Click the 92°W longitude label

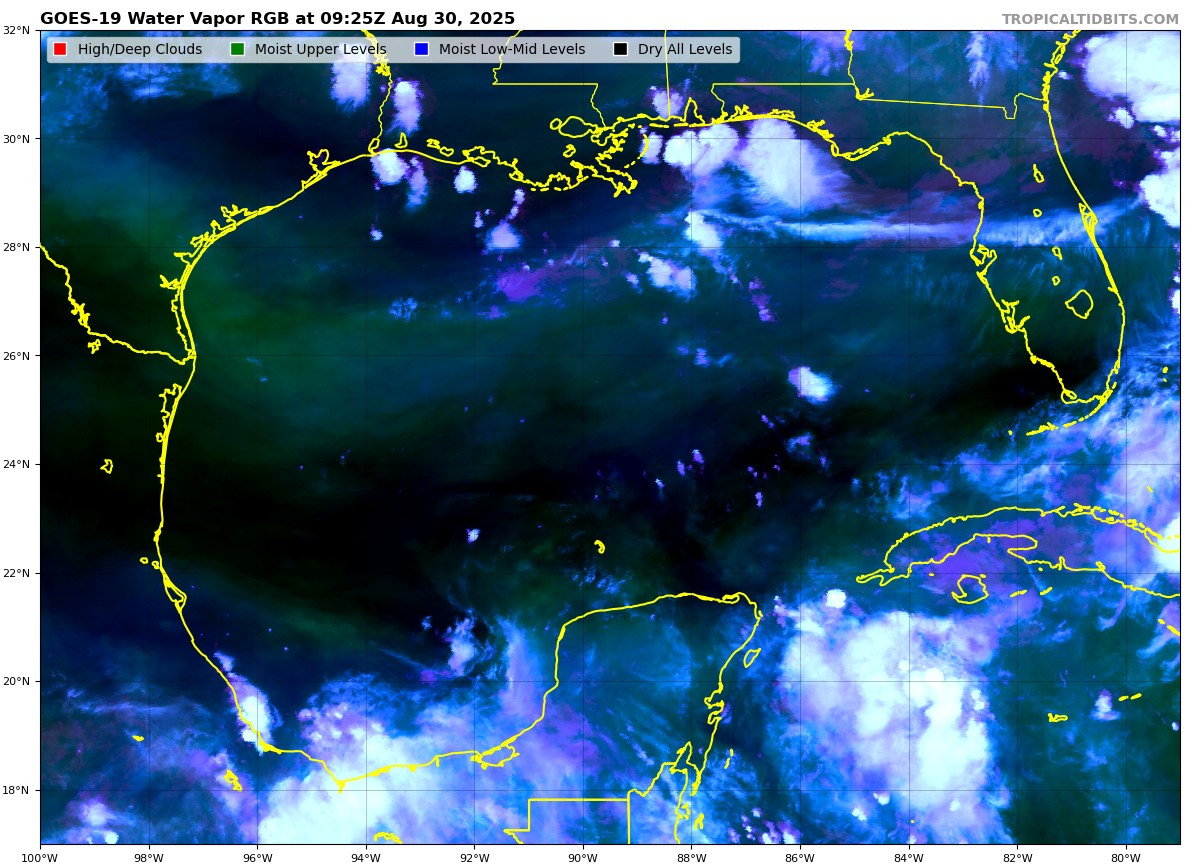tap(474, 857)
